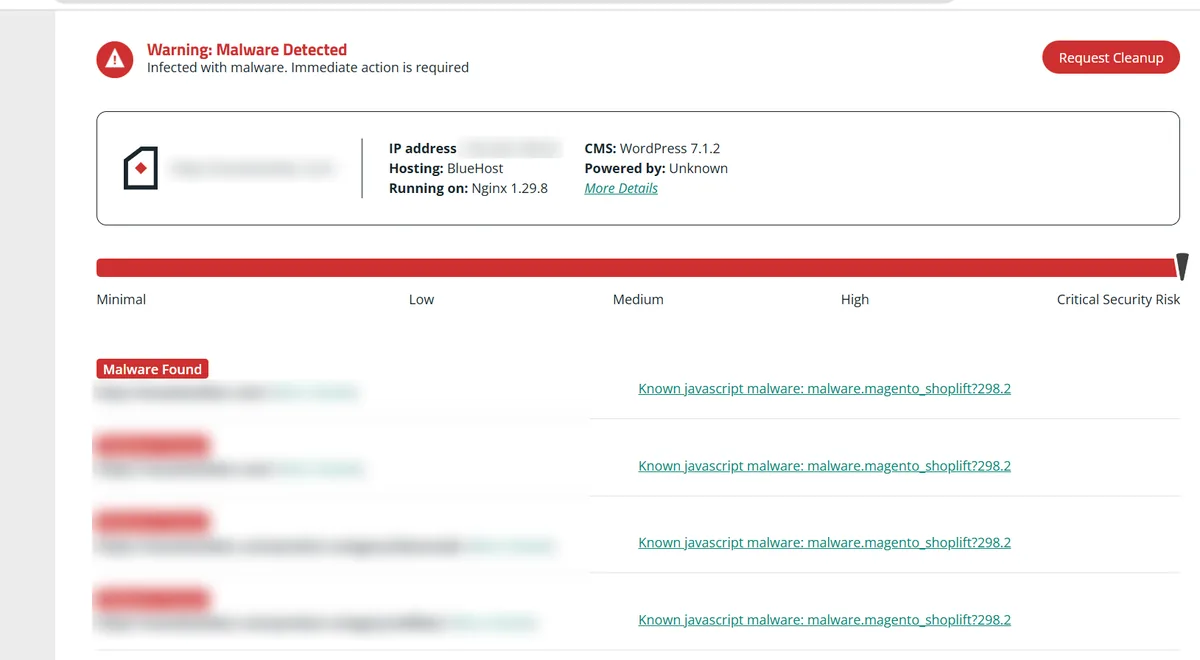Click 'Infected with malware. Immediate action is required'
1200x660 pixels.
coord(308,68)
